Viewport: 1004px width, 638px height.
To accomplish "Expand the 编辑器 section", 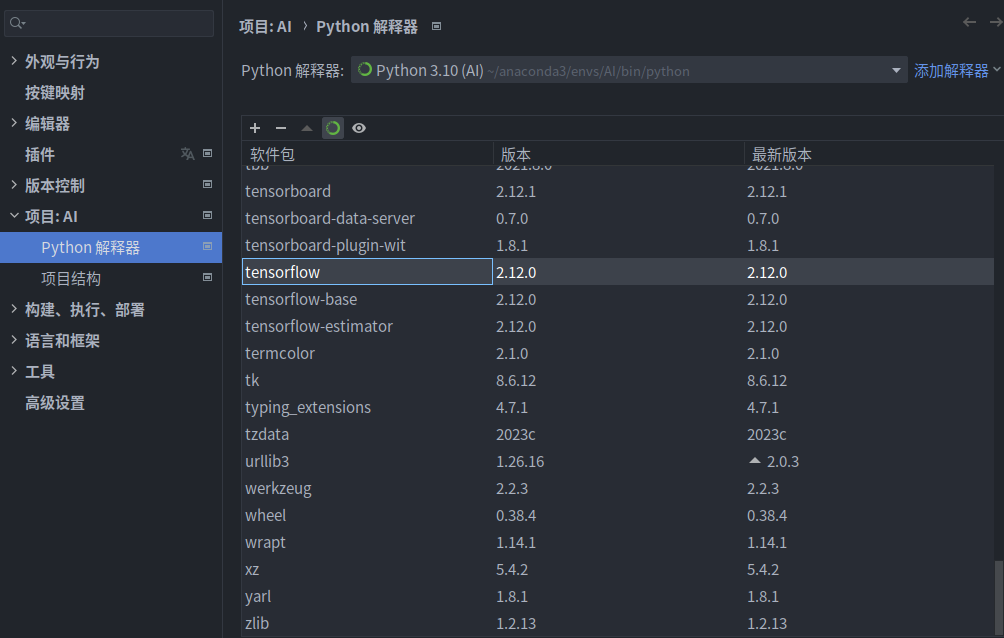I will (14, 122).
